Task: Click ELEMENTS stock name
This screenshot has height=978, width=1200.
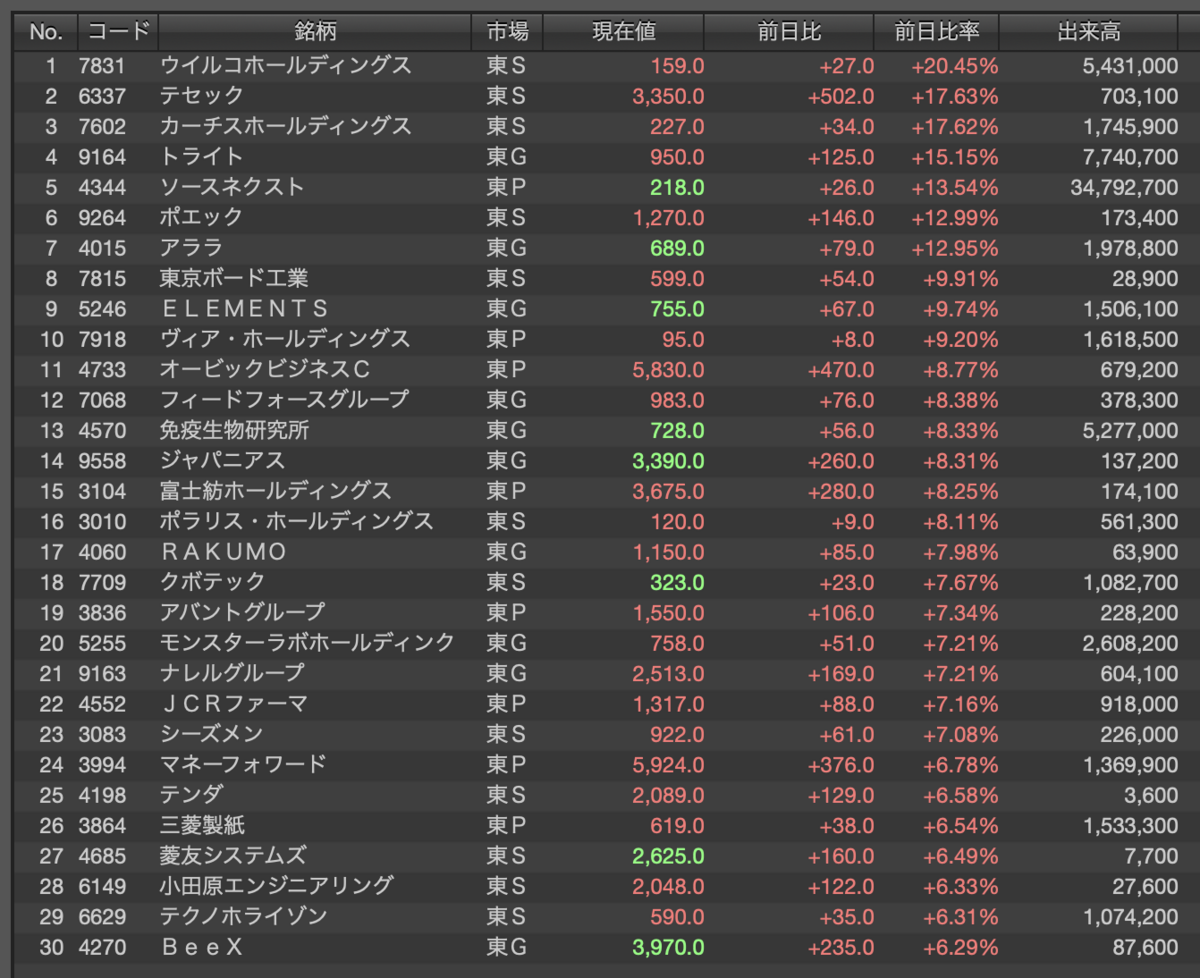Action: click(244, 308)
